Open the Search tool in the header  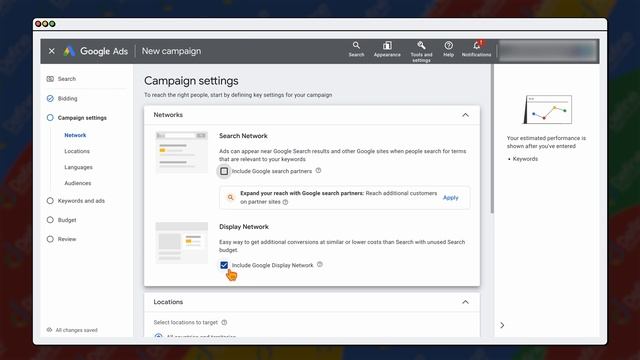click(x=356, y=49)
